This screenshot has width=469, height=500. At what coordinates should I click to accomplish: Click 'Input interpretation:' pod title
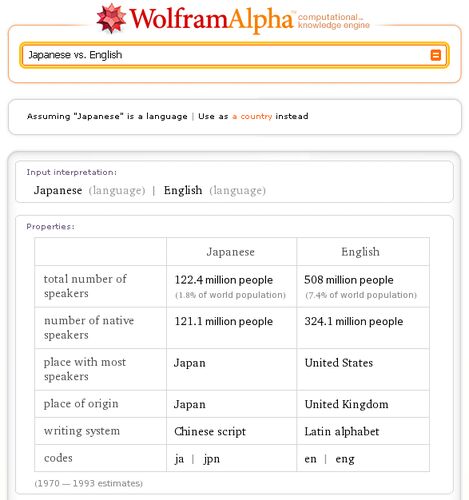tap(72, 172)
